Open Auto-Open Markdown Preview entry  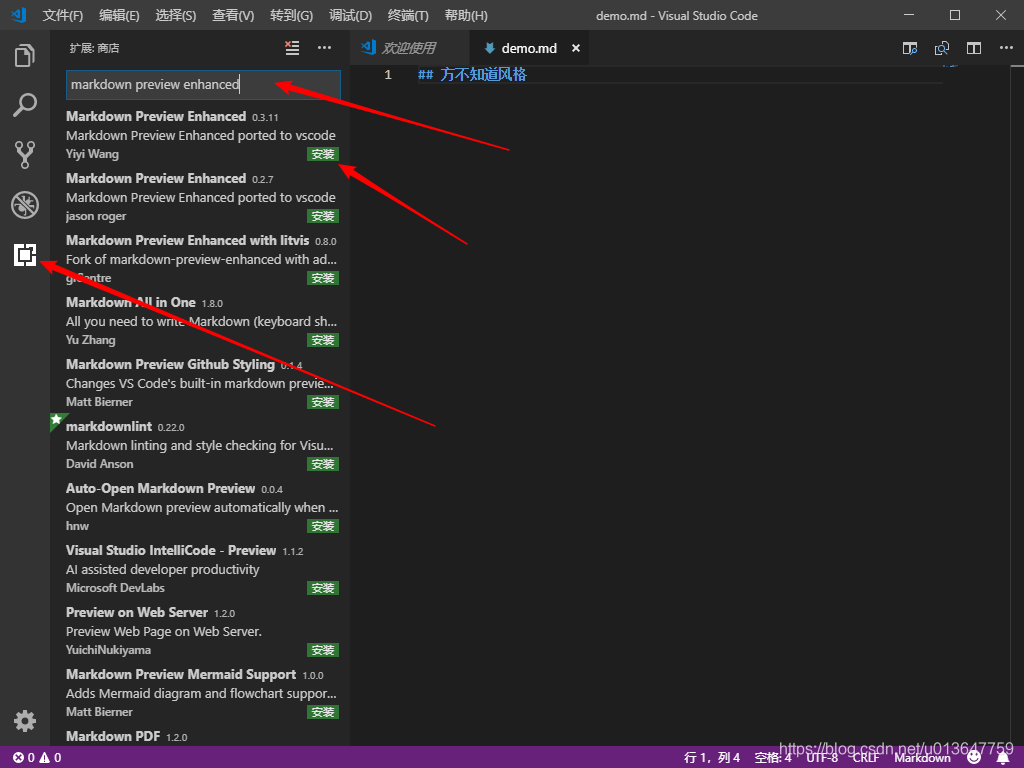pos(200,507)
